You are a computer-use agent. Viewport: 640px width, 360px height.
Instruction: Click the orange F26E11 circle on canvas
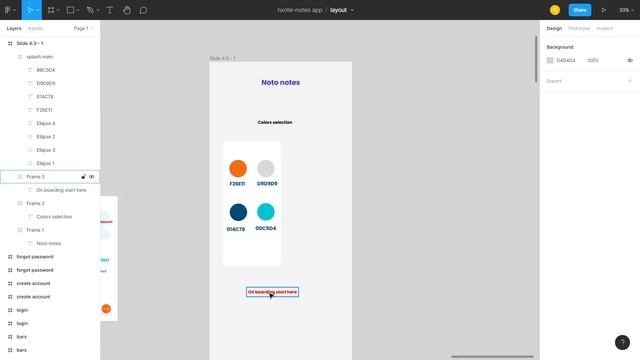pos(238,169)
